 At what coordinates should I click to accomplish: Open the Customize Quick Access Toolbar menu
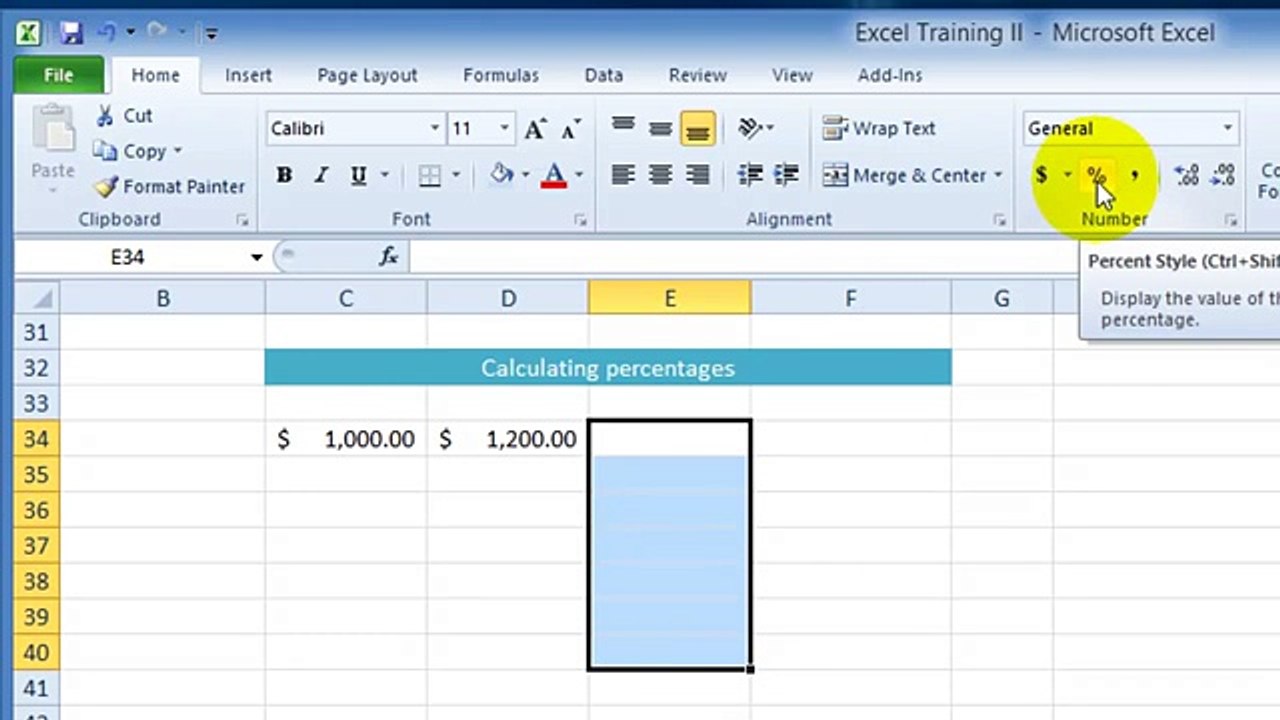coord(211,33)
